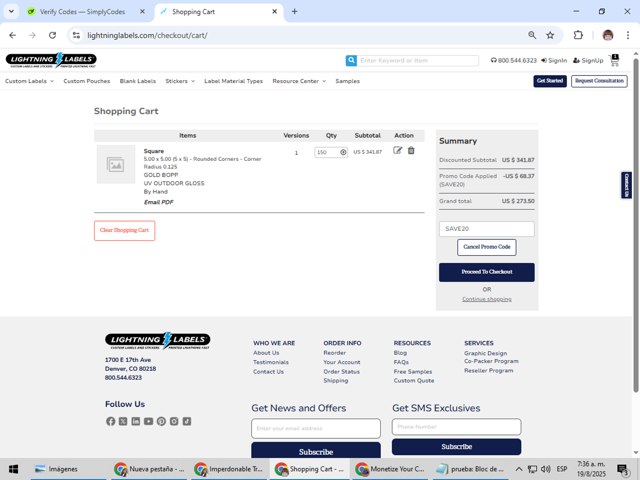Click the Graphic Design footer link
640x480 pixels.
(485, 353)
